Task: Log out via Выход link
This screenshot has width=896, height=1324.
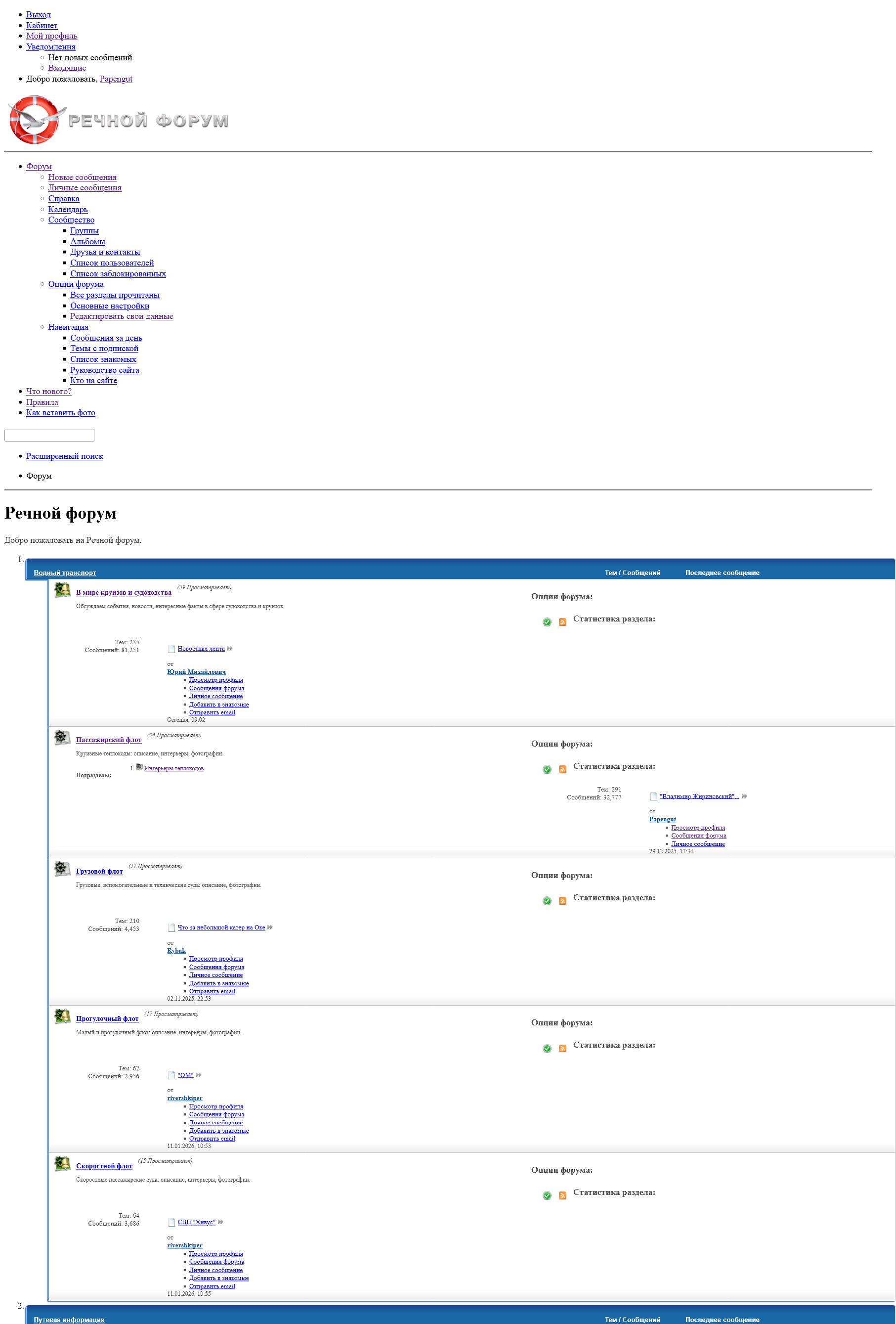Action: [x=38, y=15]
